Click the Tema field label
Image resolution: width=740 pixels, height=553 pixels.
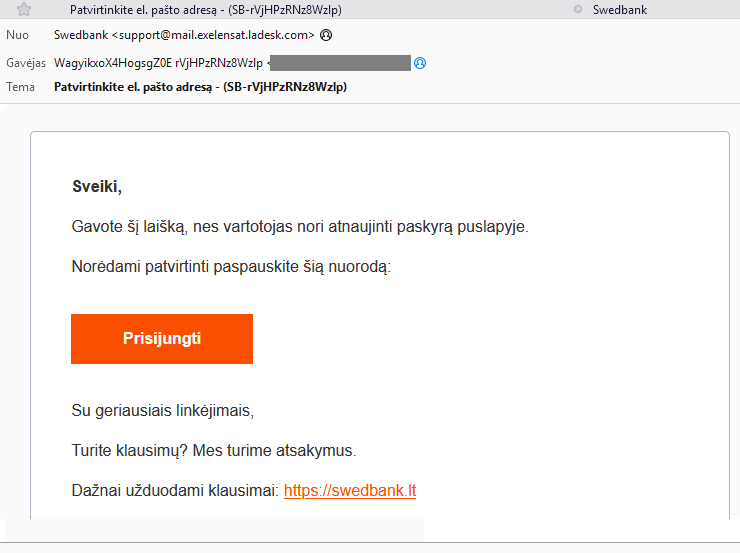[x=20, y=87]
